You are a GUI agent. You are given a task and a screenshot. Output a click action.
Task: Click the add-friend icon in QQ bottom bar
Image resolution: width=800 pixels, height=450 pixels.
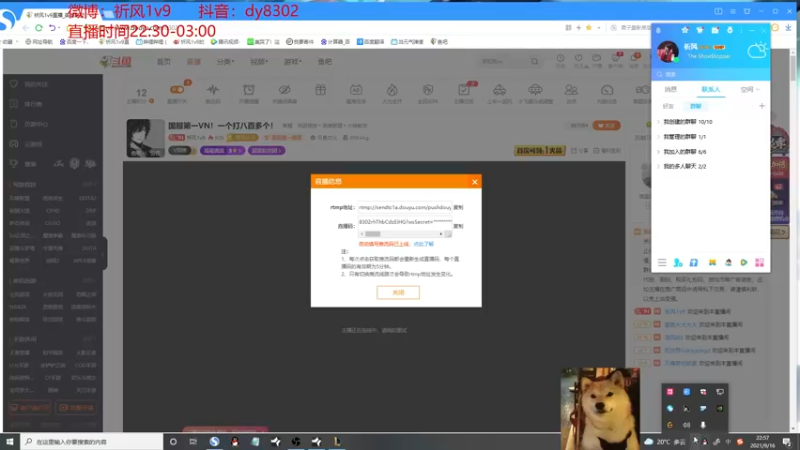point(678,262)
